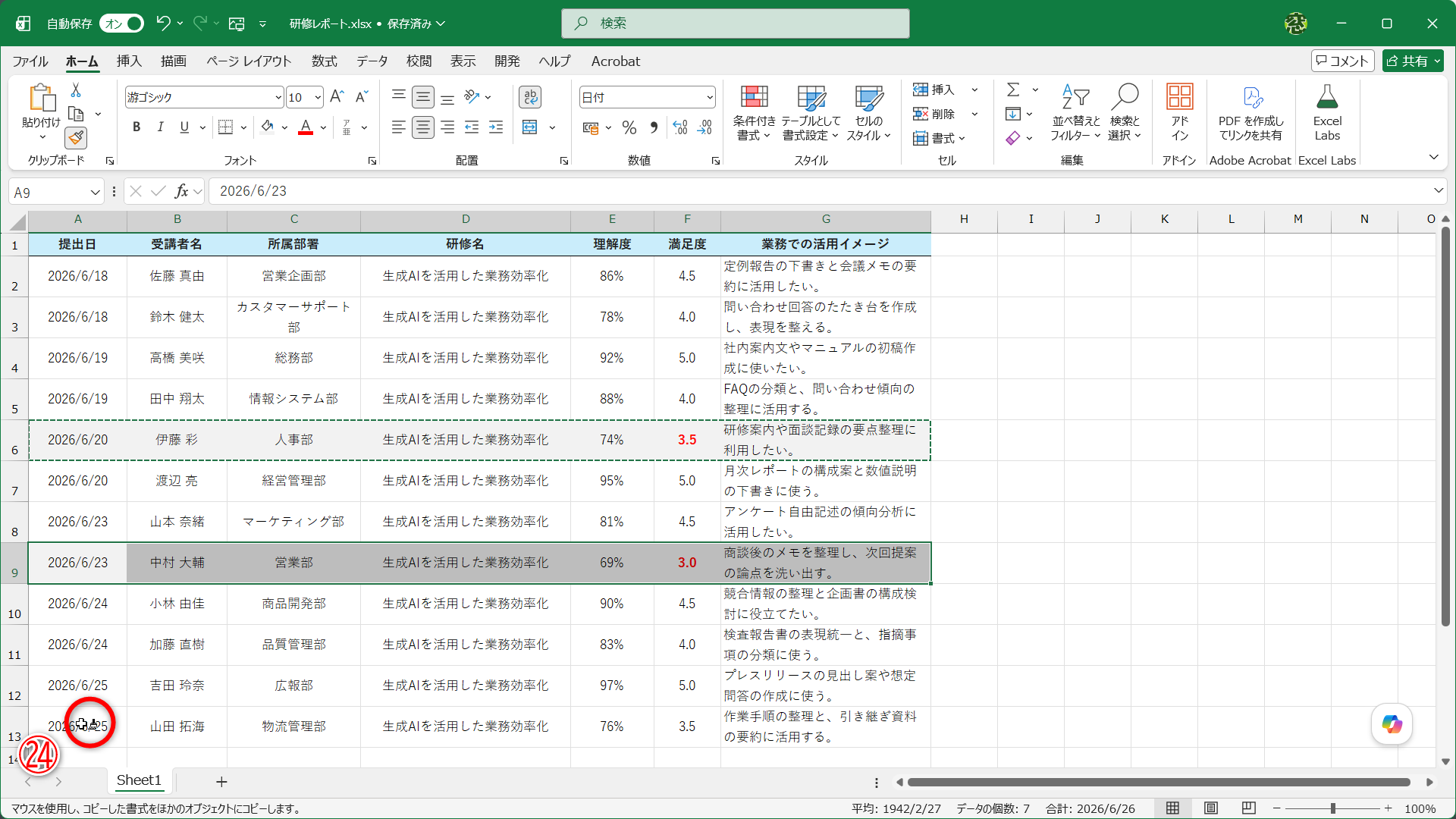Open Sort and Filter tool
The image size is (1456, 819).
[1075, 112]
